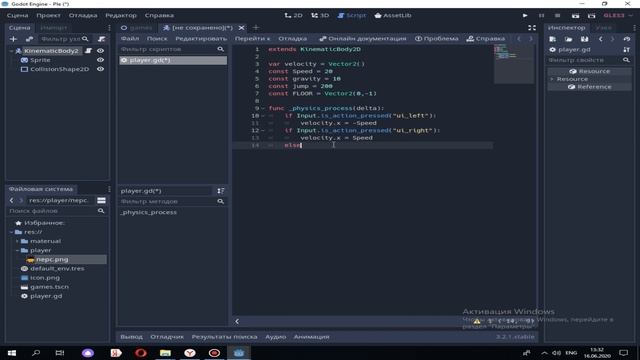The image size is (640, 360).
Task: Open script attached to KinematicBody2D
Action: [x=88, y=51]
